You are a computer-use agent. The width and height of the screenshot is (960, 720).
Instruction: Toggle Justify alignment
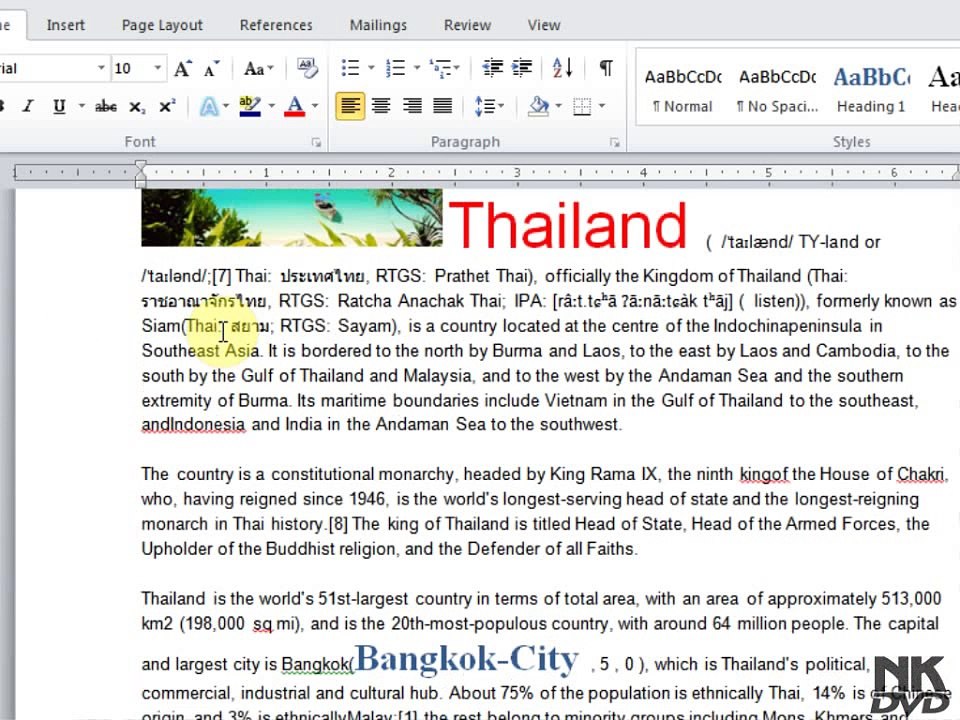443,107
